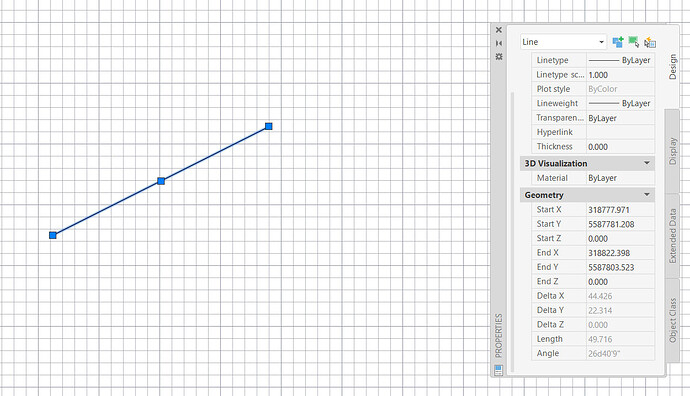690x396 pixels.
Task: Click the empty Hyperlink field
Action: pos(620,132)
